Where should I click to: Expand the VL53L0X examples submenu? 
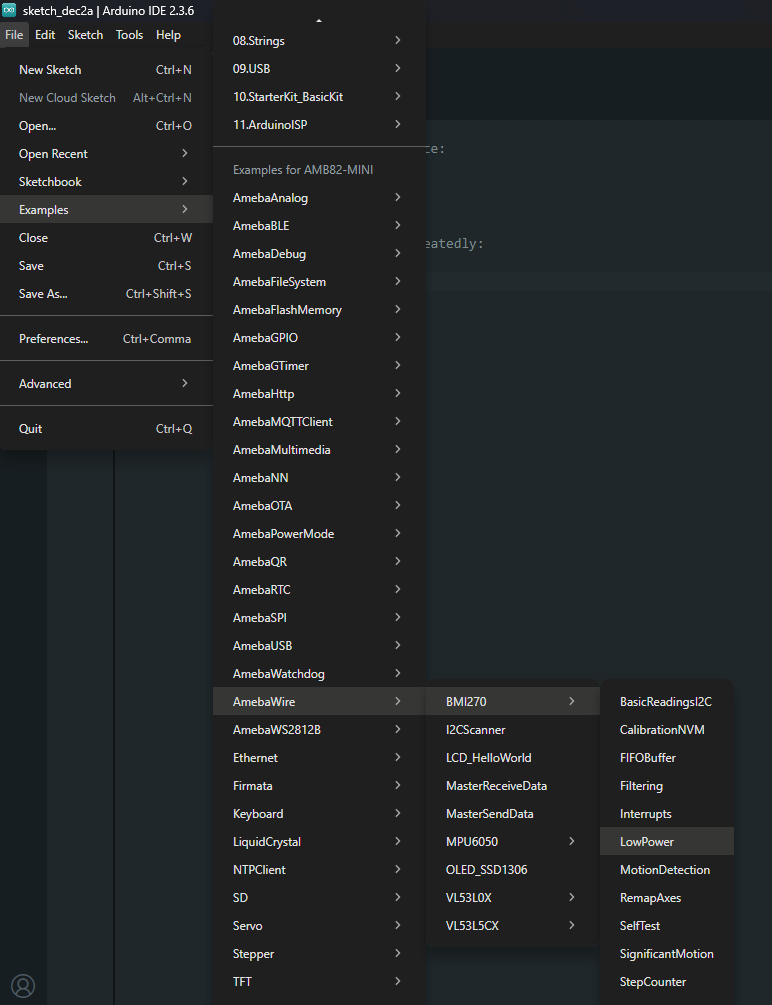511,898
